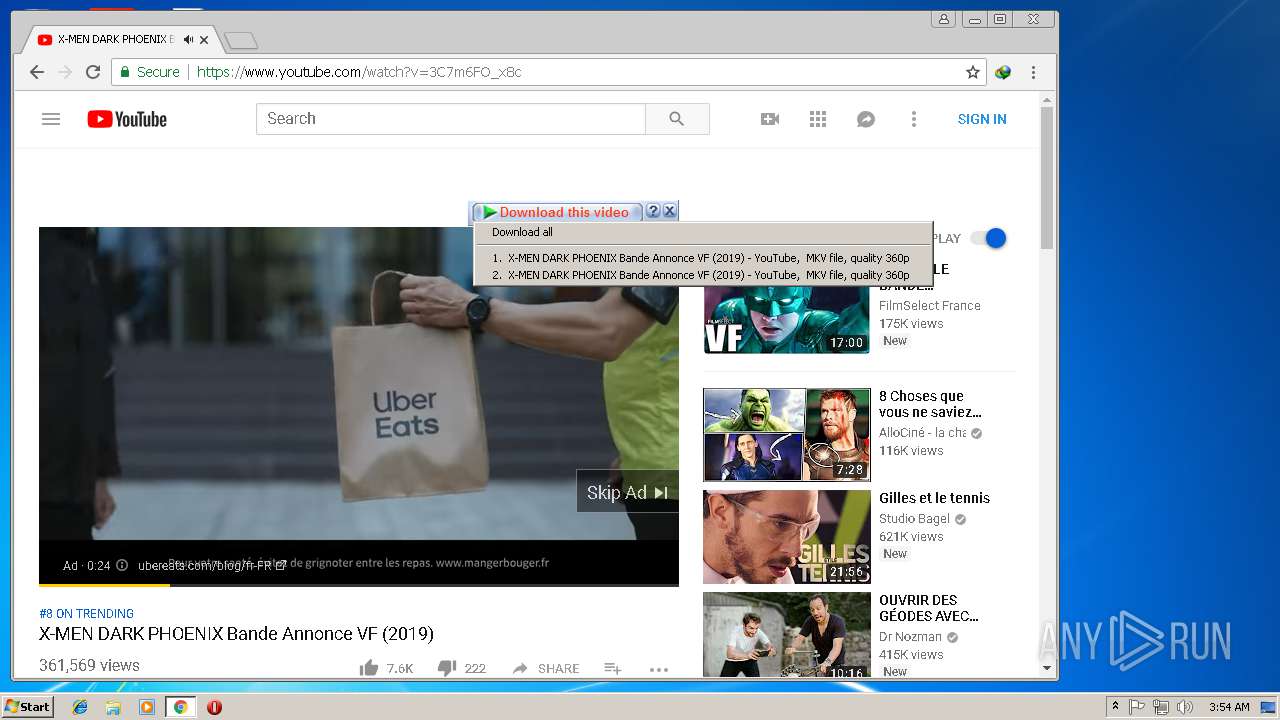Open YouTube settings three-dot menu
Screen dimensions: 1280x720
point(913,119)
